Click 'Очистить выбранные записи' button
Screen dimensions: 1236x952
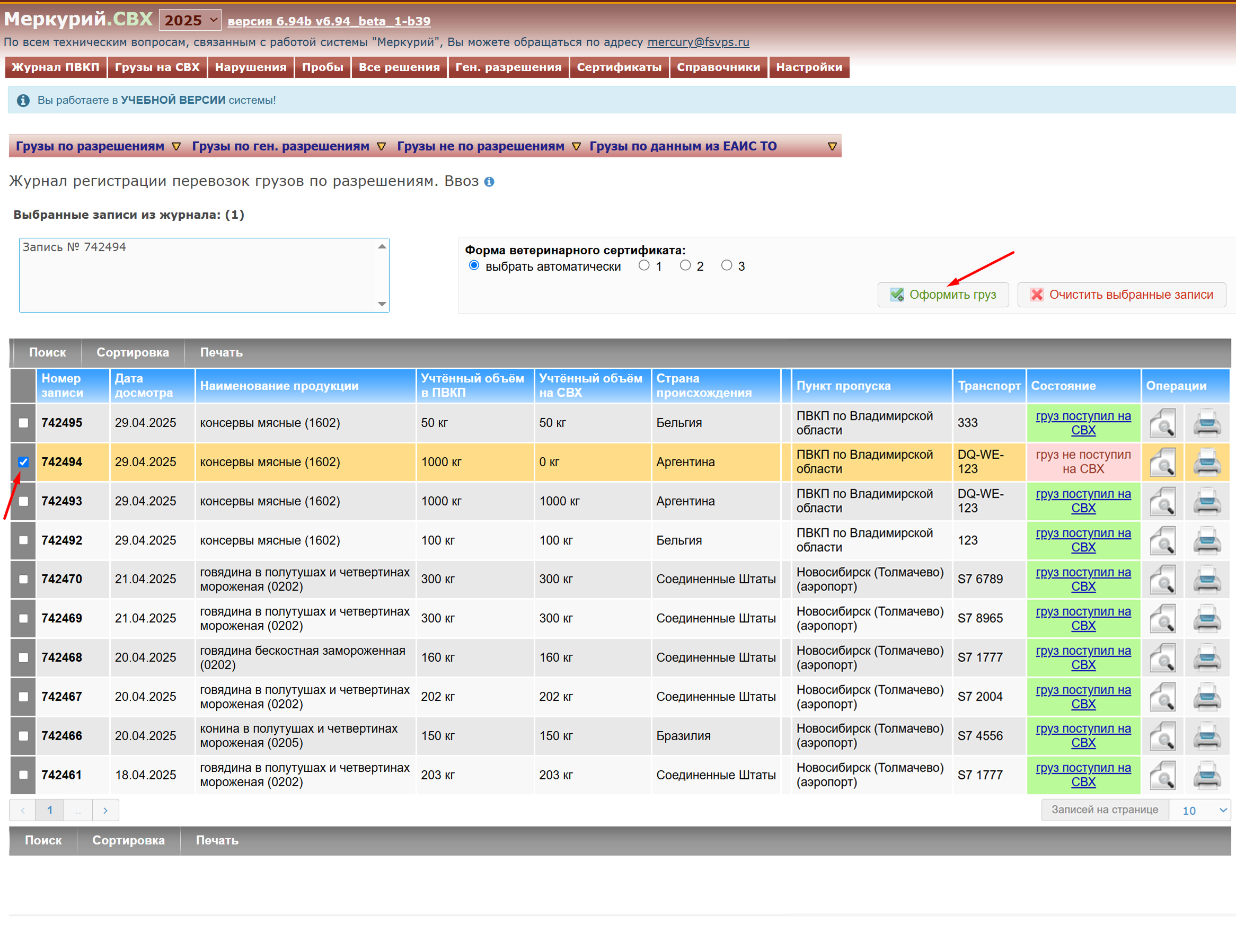click(x=1121, y=295)
